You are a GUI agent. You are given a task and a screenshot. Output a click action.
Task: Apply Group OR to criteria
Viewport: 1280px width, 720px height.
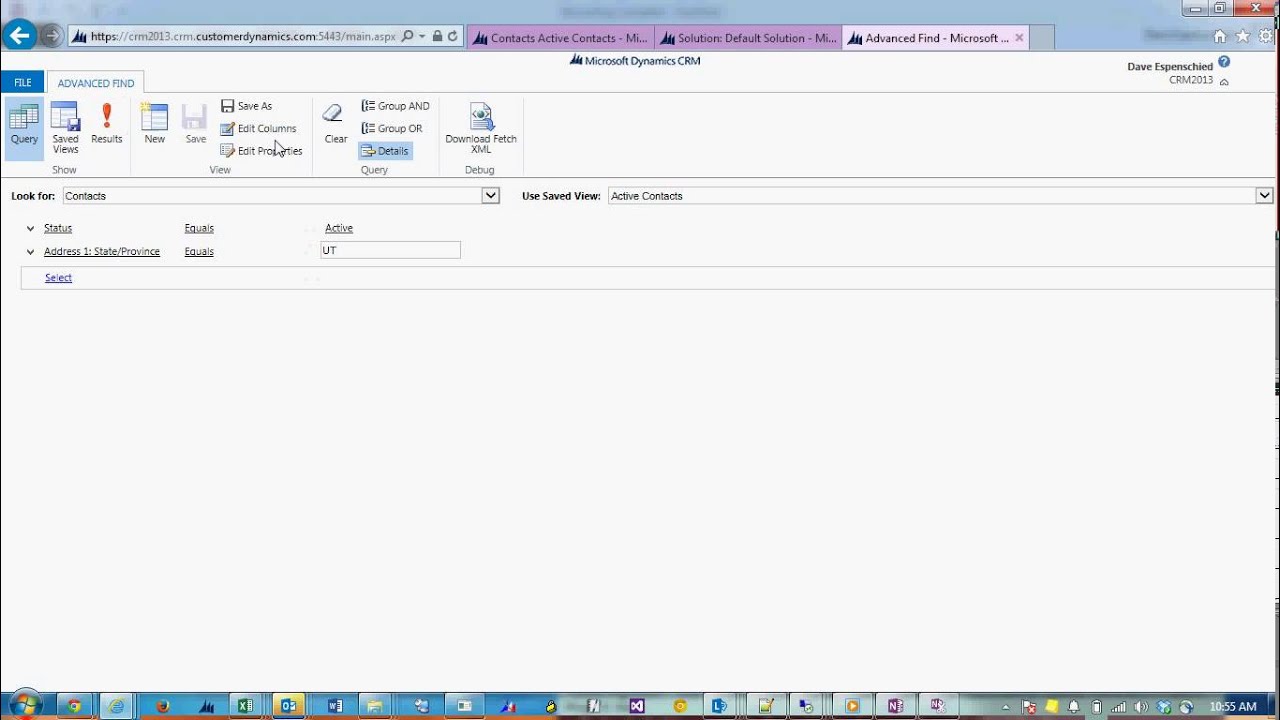(x=392, y=128)
